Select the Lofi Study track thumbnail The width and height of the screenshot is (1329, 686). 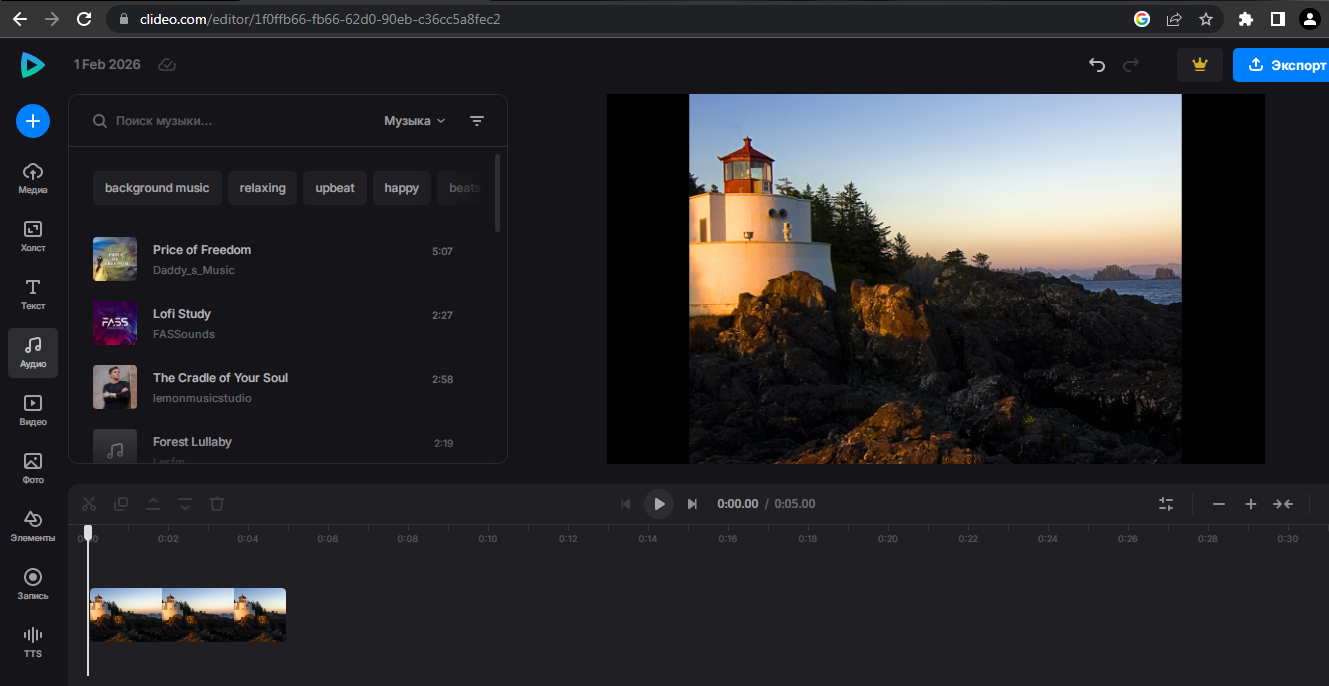[115, 323]
